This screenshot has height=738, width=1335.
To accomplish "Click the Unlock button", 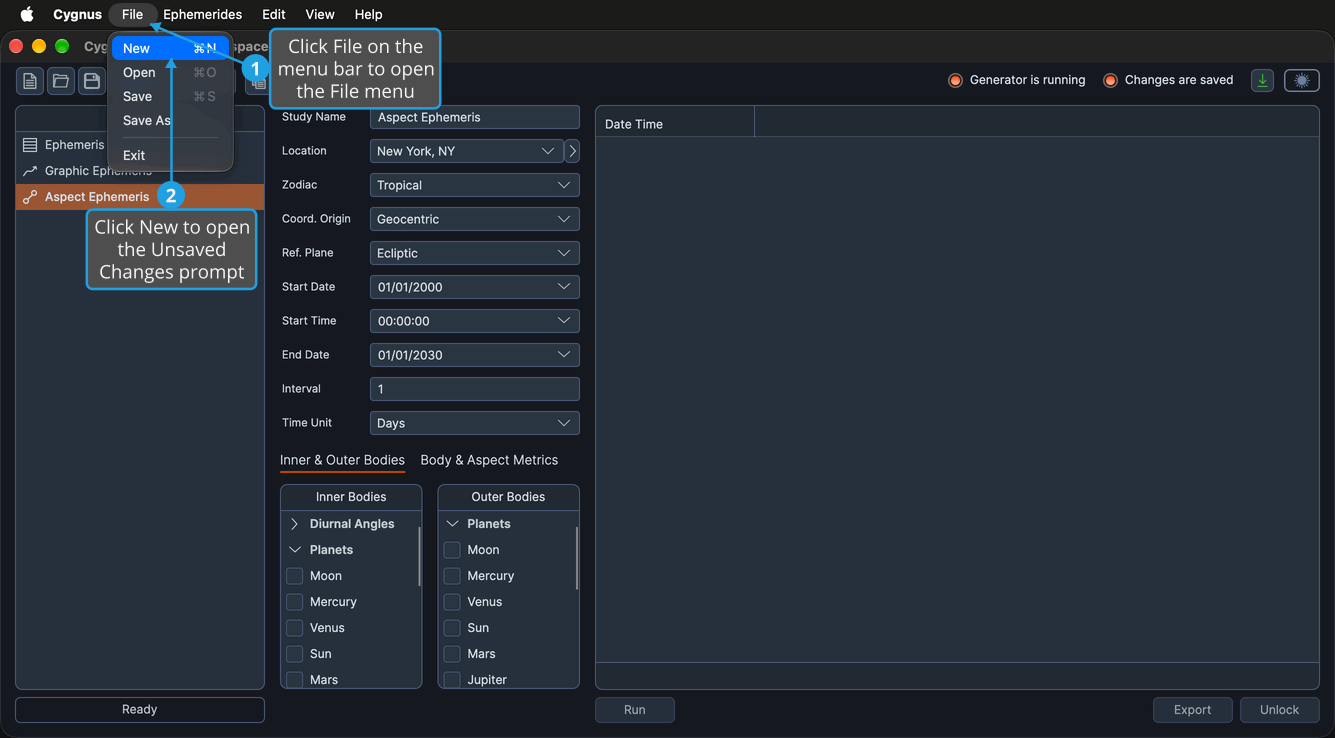I will [1280, 710].
